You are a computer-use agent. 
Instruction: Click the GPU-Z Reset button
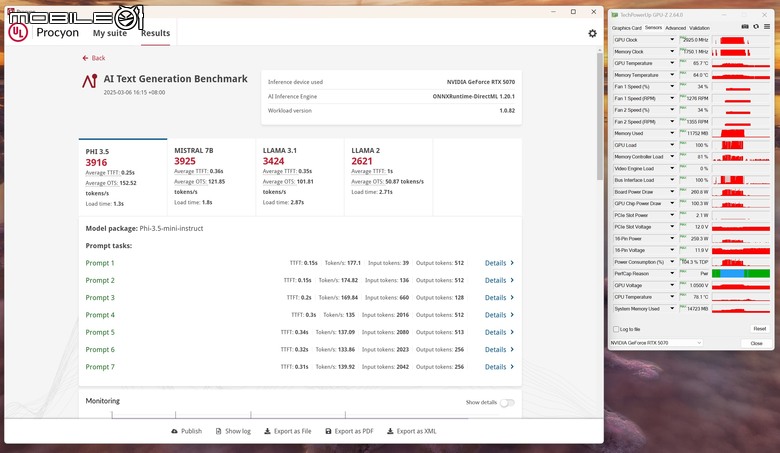pyautogui.click(x=759, y=329)
